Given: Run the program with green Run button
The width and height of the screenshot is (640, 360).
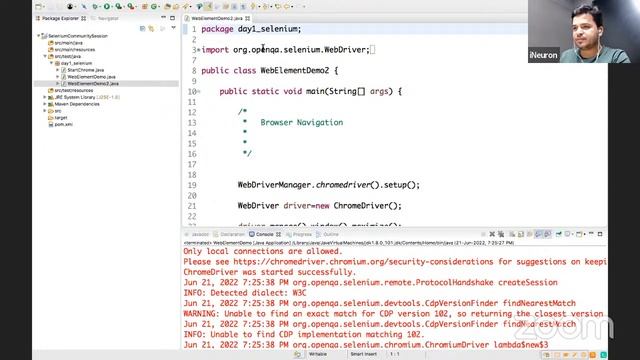Looking at the screenshot, I should point(107,7).
